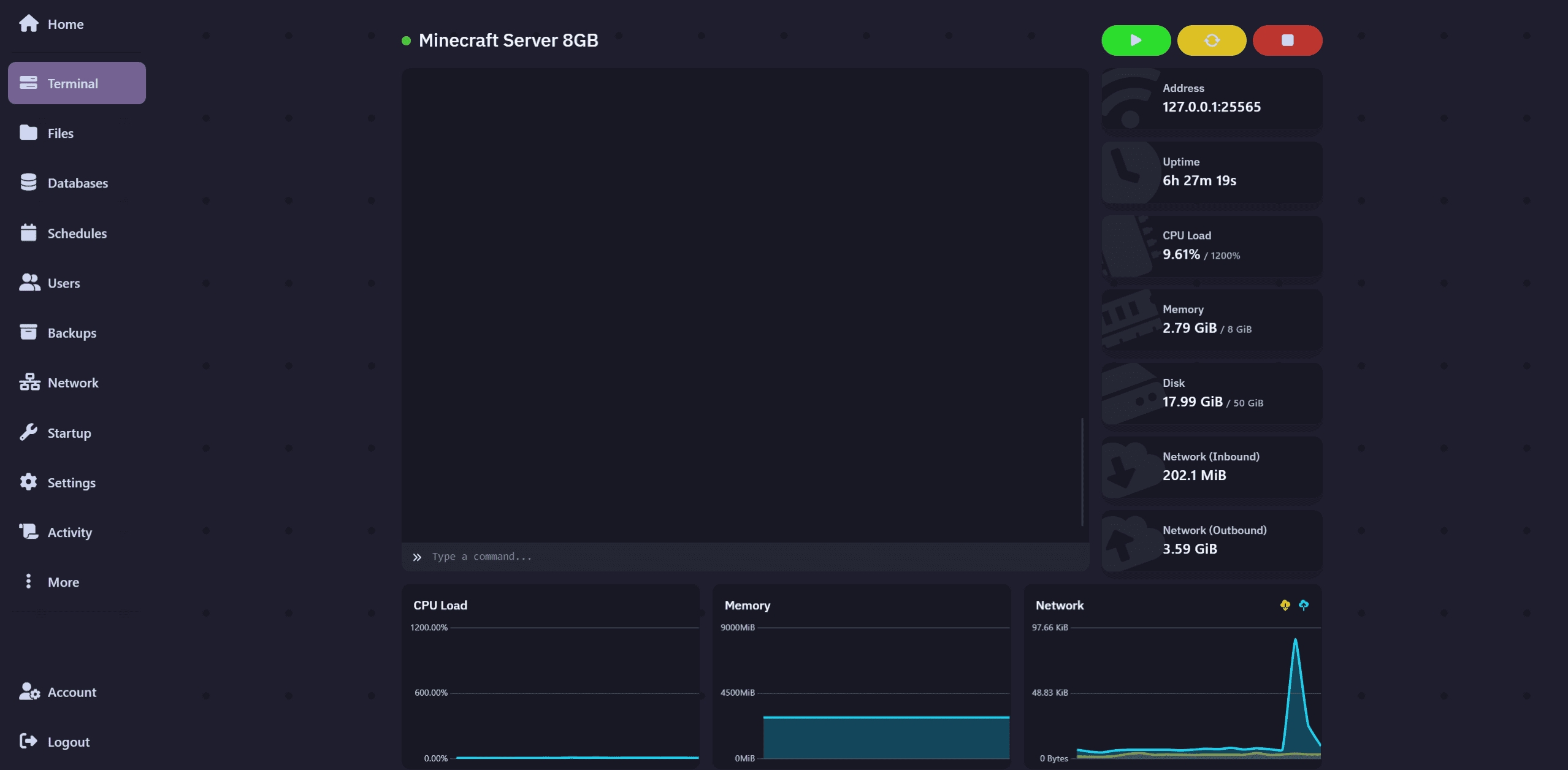Image resolution: width=1568 pixels, height=770 pixels.
Task: Click the console vertical scrollbar
Action: (x=1082, y=472)
